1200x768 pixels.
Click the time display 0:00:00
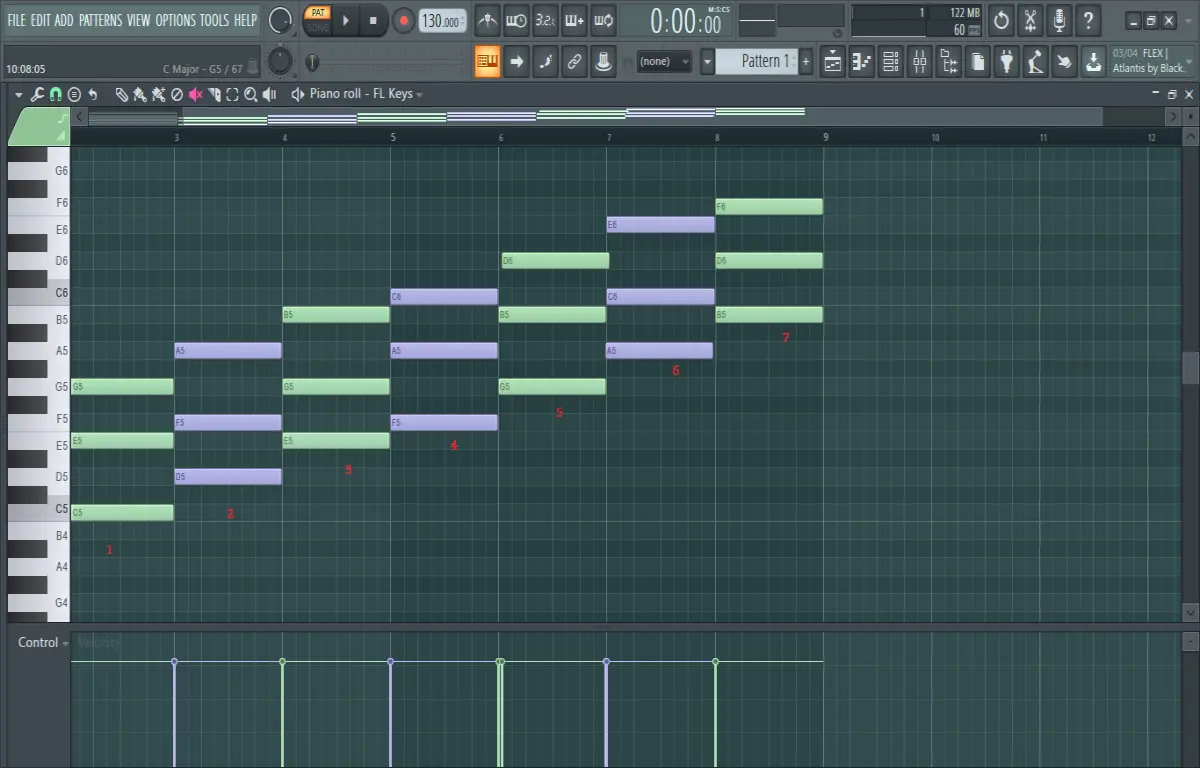click(685, 21)
